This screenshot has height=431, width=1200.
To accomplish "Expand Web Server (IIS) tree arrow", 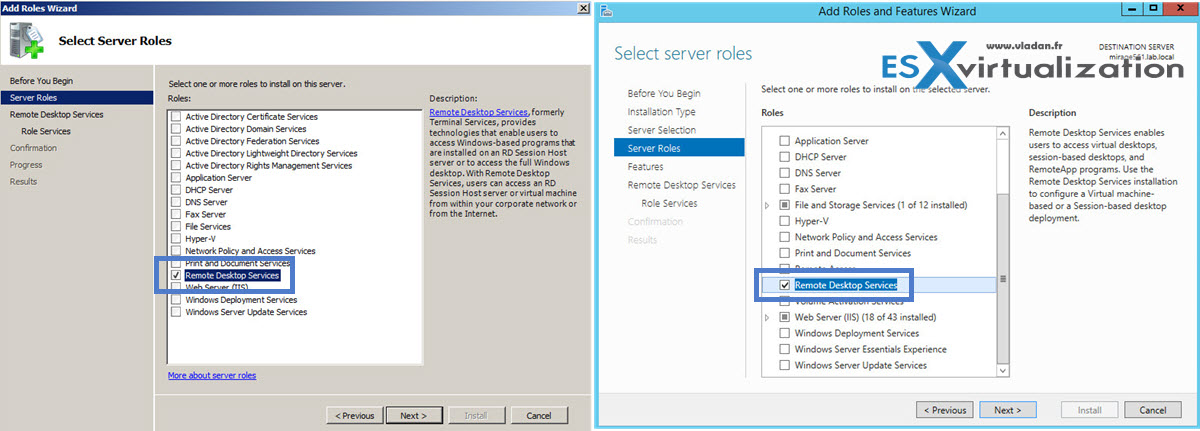I will 768,317.
